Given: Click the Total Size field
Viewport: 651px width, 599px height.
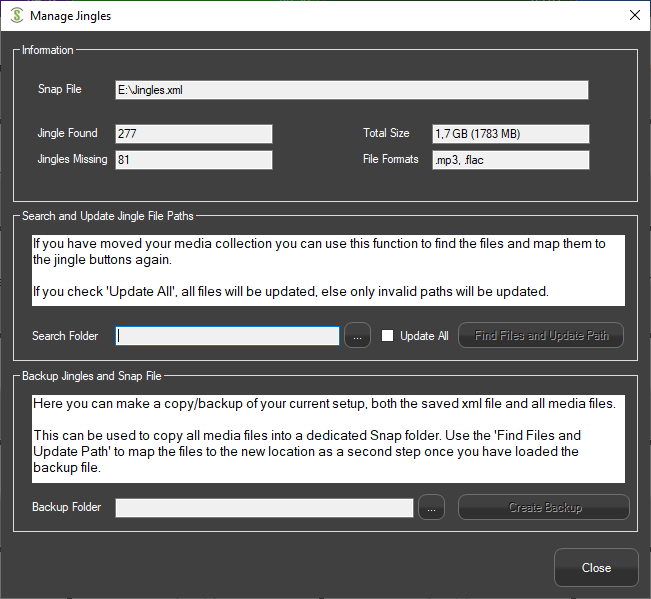Looking at the screenshot, I should (x=511, y=134).
